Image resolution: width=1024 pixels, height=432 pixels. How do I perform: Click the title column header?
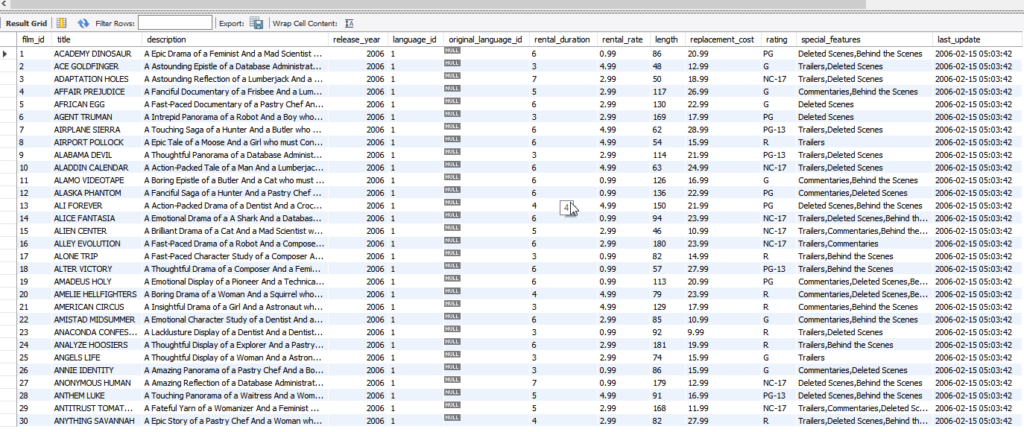pos(97,40)
